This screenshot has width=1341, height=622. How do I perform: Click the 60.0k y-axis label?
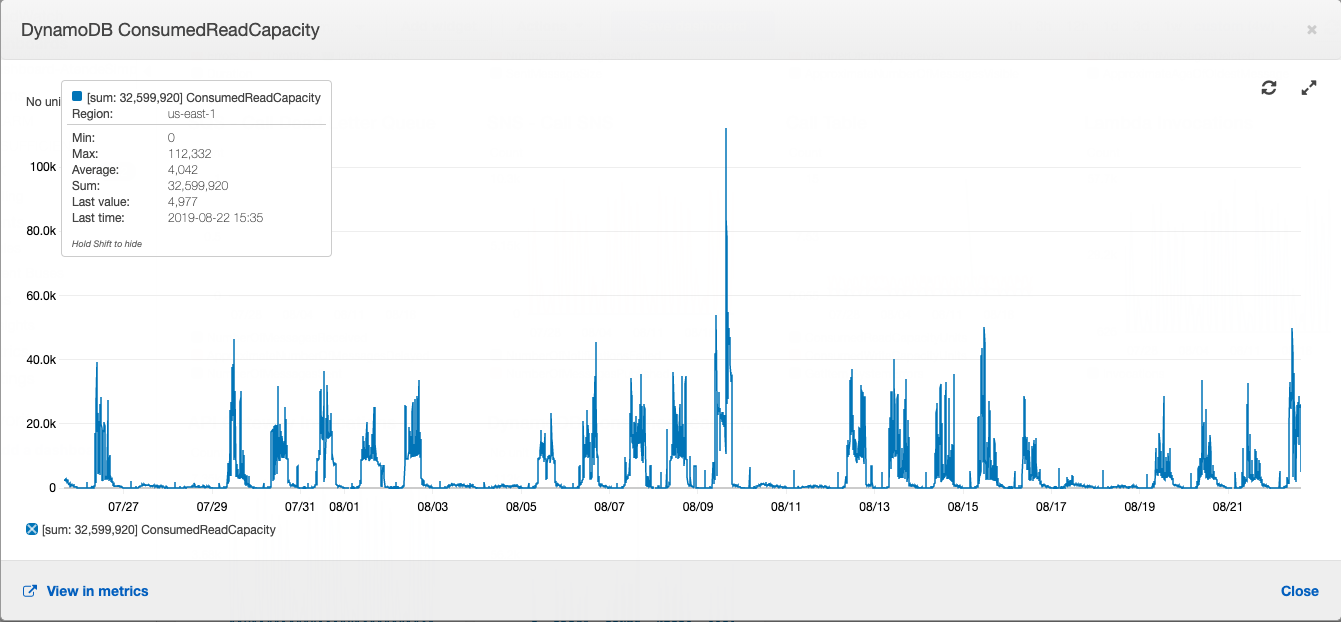coord(40,295)
